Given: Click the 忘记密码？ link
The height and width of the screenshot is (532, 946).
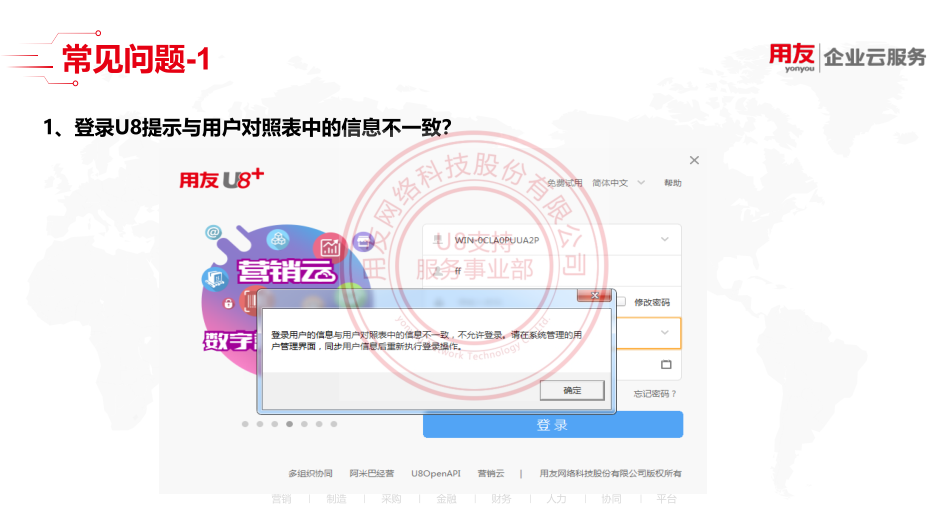Looking at the screenshot, I should coord(655,394).
